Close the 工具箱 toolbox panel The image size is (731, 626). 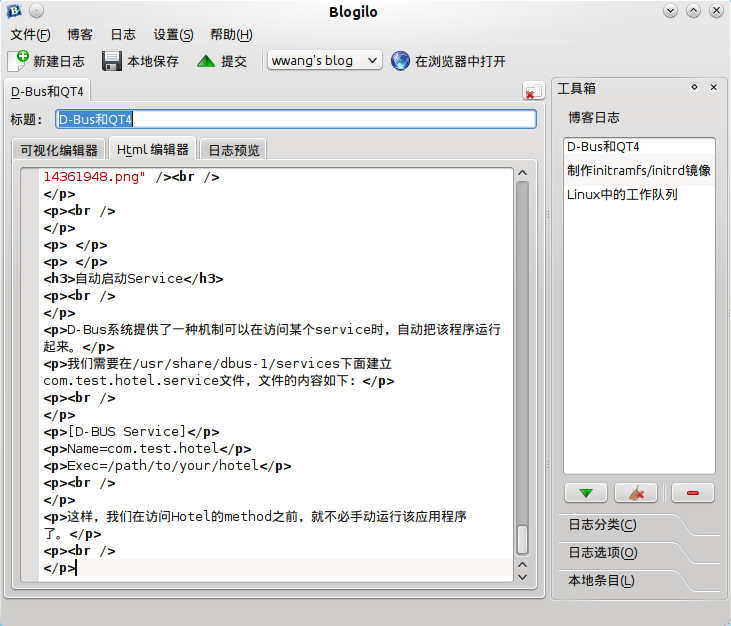[713, 87]
